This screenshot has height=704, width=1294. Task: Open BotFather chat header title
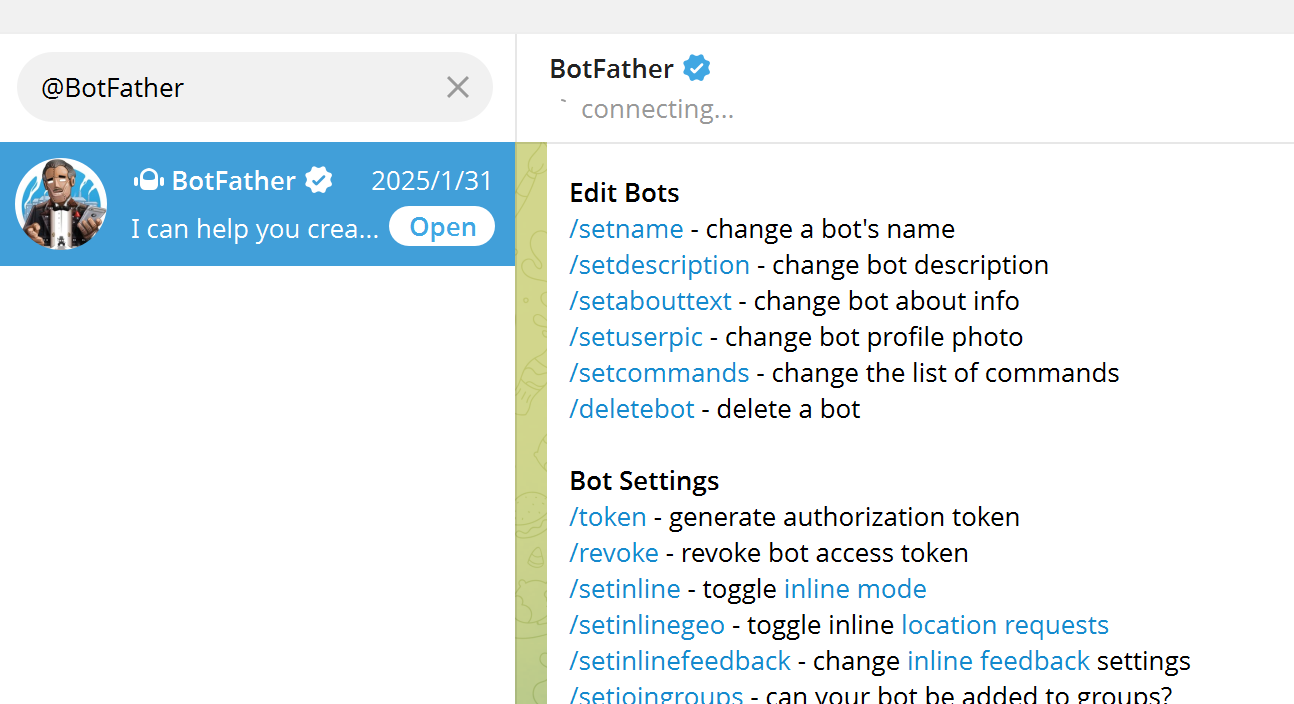[611, 69]
